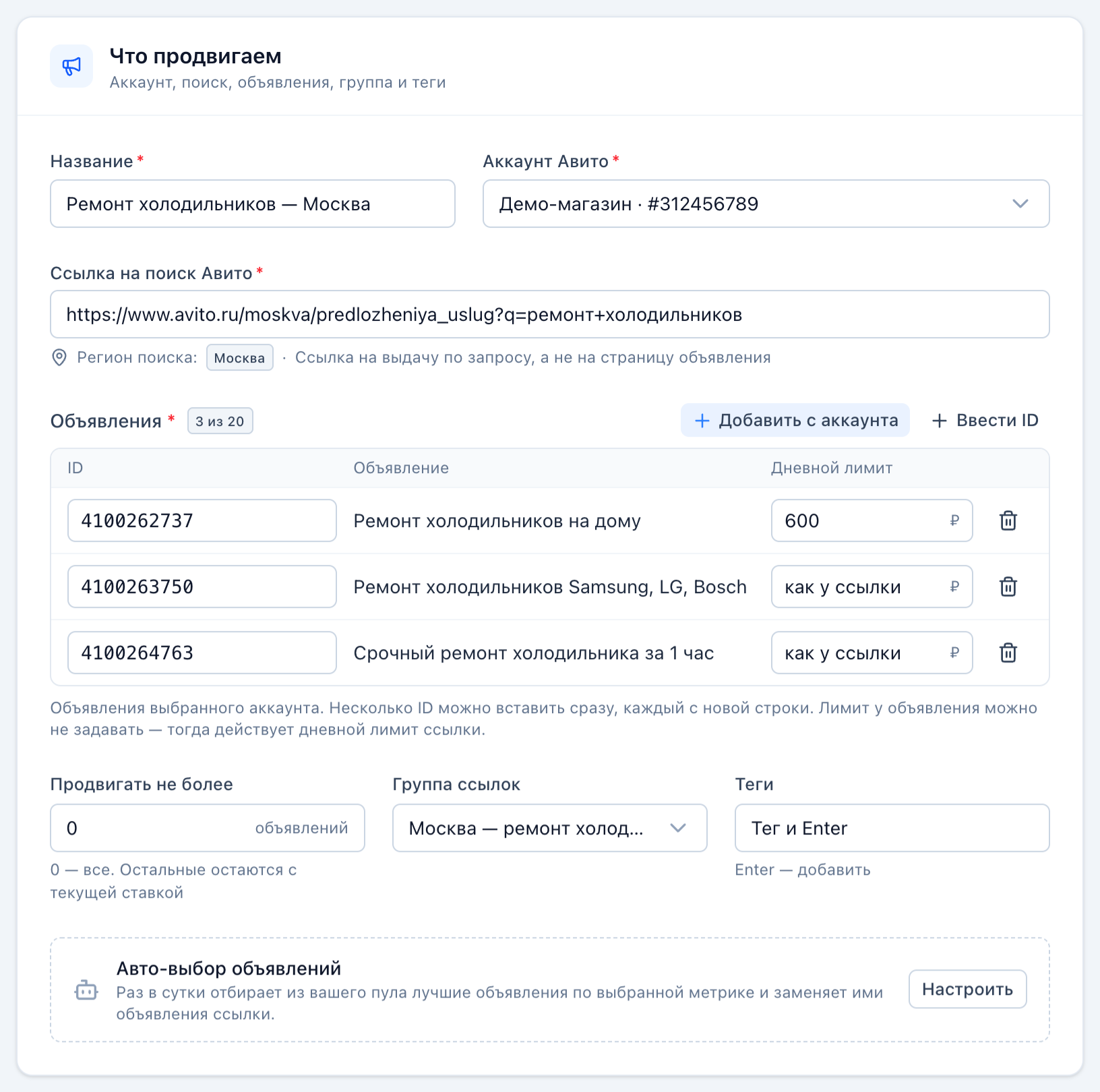
Task: Click the Что продвигаем section title
Action: [195, 56]
